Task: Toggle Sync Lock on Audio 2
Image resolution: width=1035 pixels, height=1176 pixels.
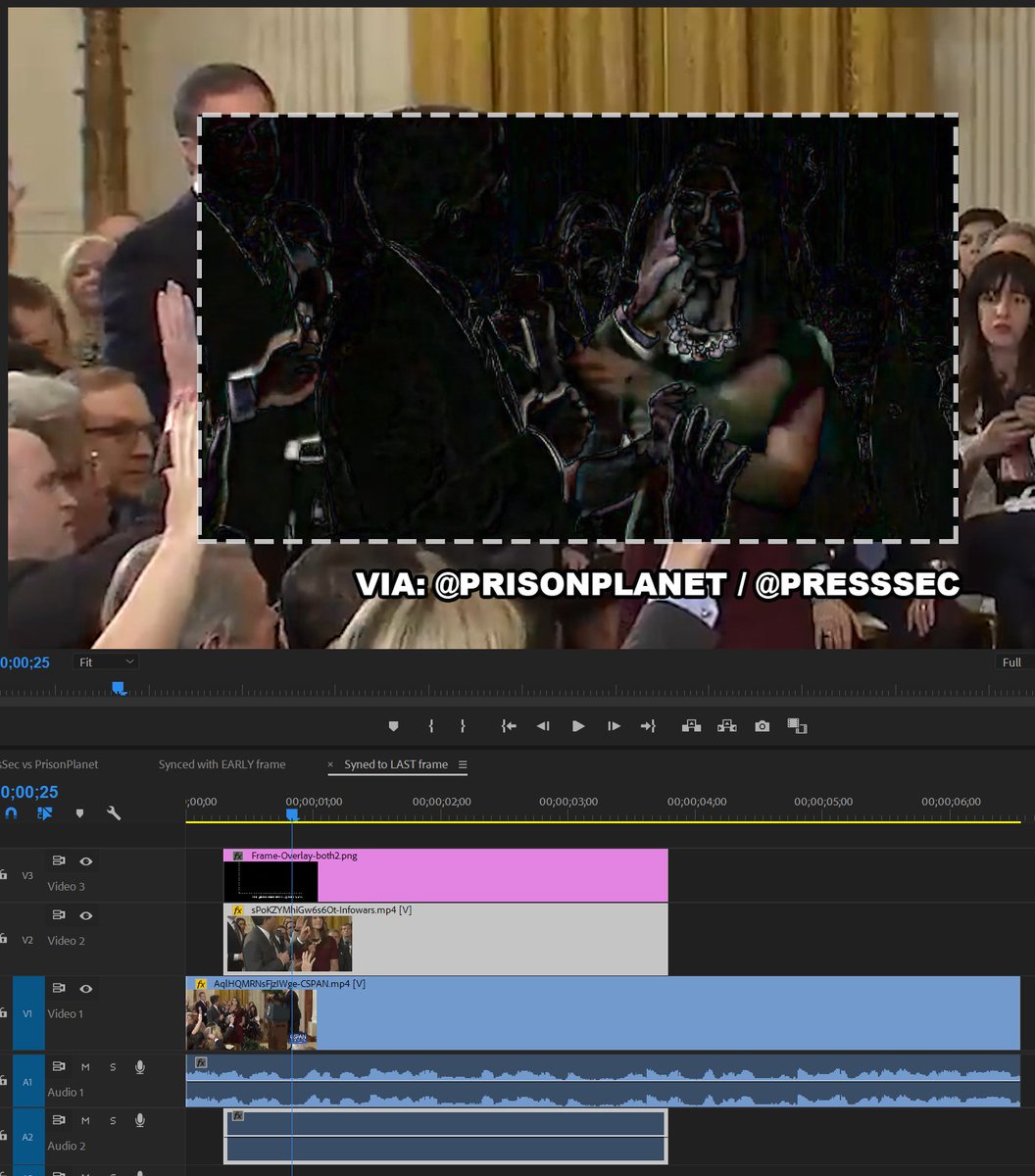Action: pos(59,1120)
